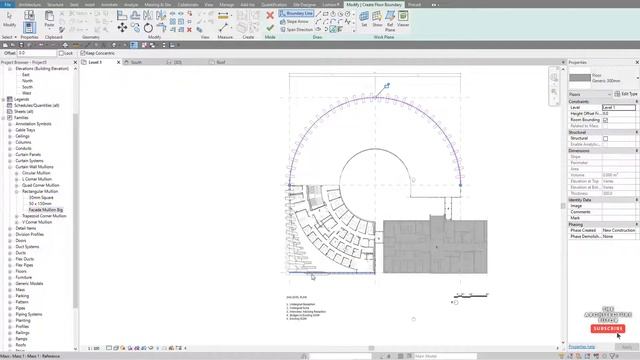Click the Measure Between Two References icon
Viewport: 640px width, 360px height.
point(223,28)
